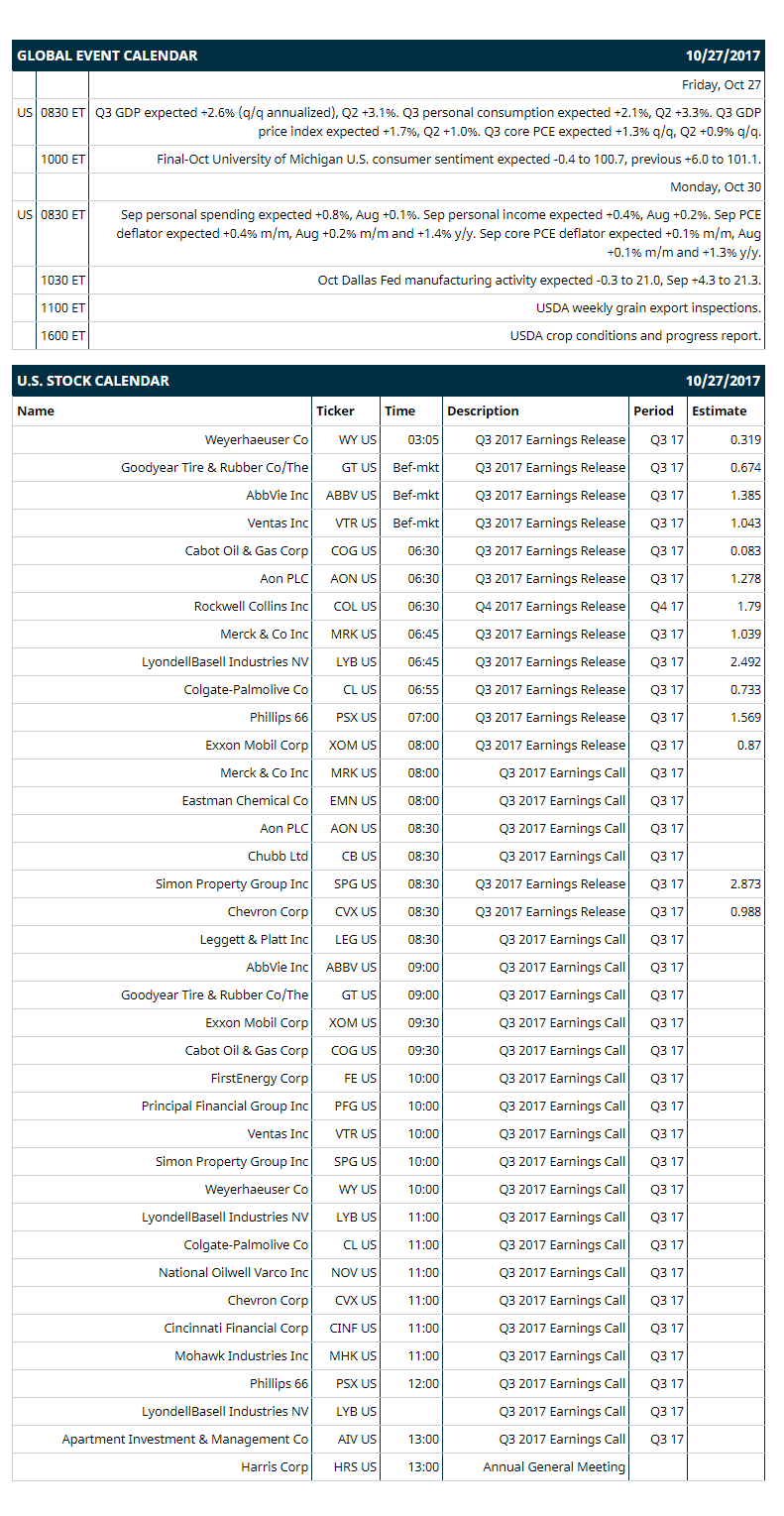The height and width of the screenshot is (1516, 784).
Task: Click Principal Financial Group Inc name
Action: tap(225, 1106)
